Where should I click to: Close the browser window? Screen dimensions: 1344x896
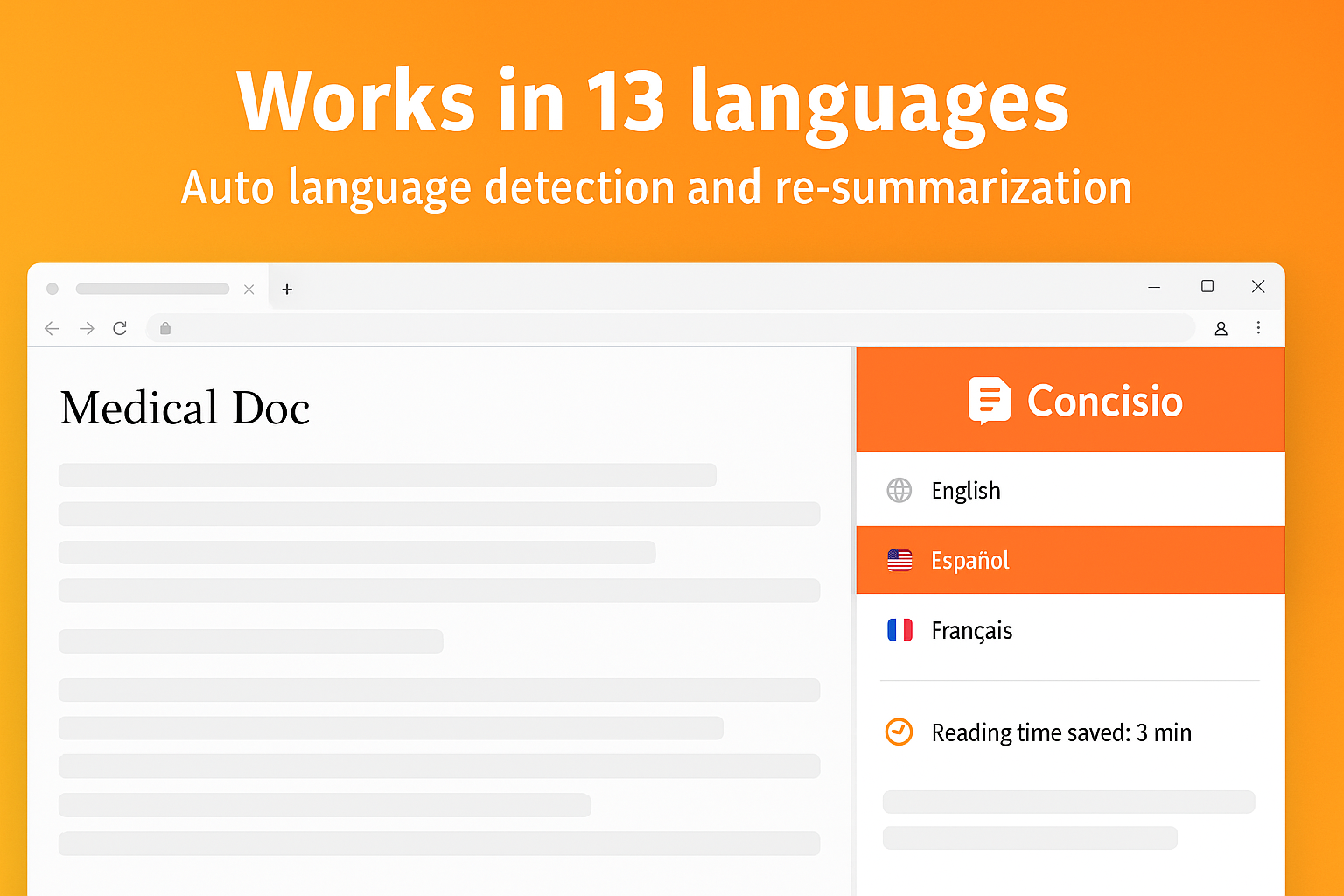point(1258,286)
